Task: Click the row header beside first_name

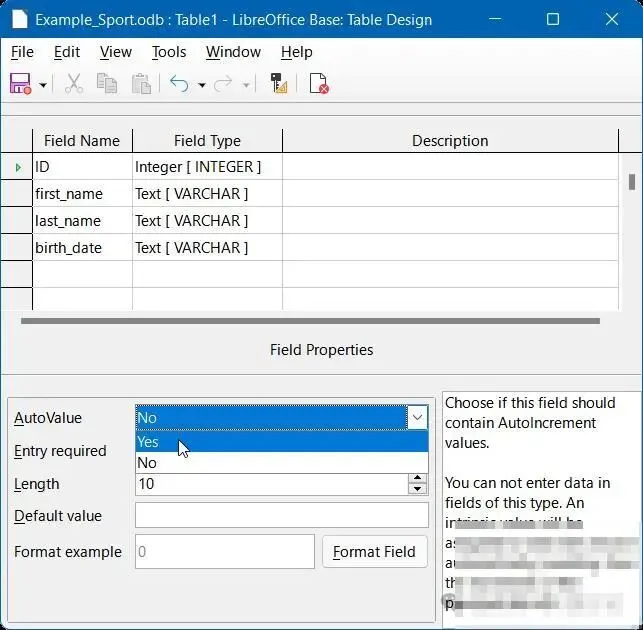Action: click(16, 194)
